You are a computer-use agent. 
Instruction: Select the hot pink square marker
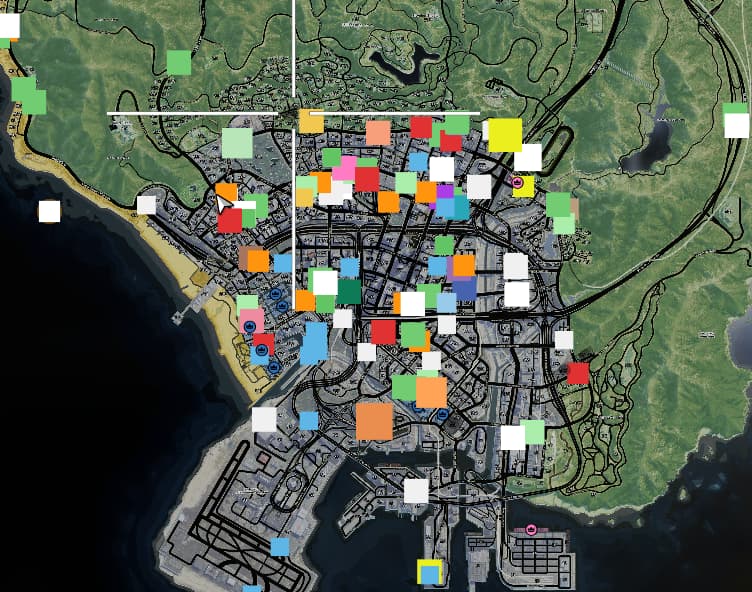345,168
